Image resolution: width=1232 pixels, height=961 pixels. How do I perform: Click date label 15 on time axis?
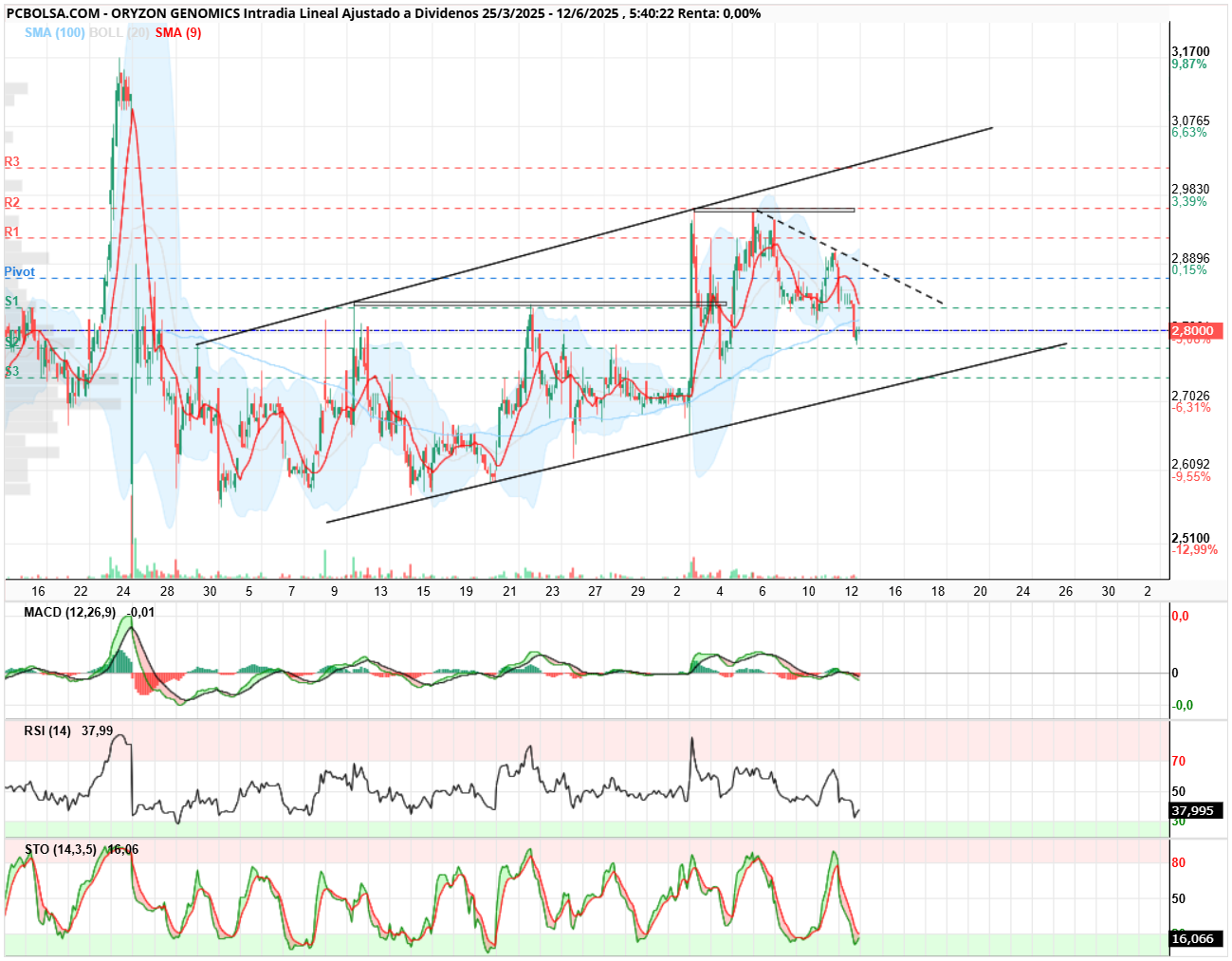[424, 592]
